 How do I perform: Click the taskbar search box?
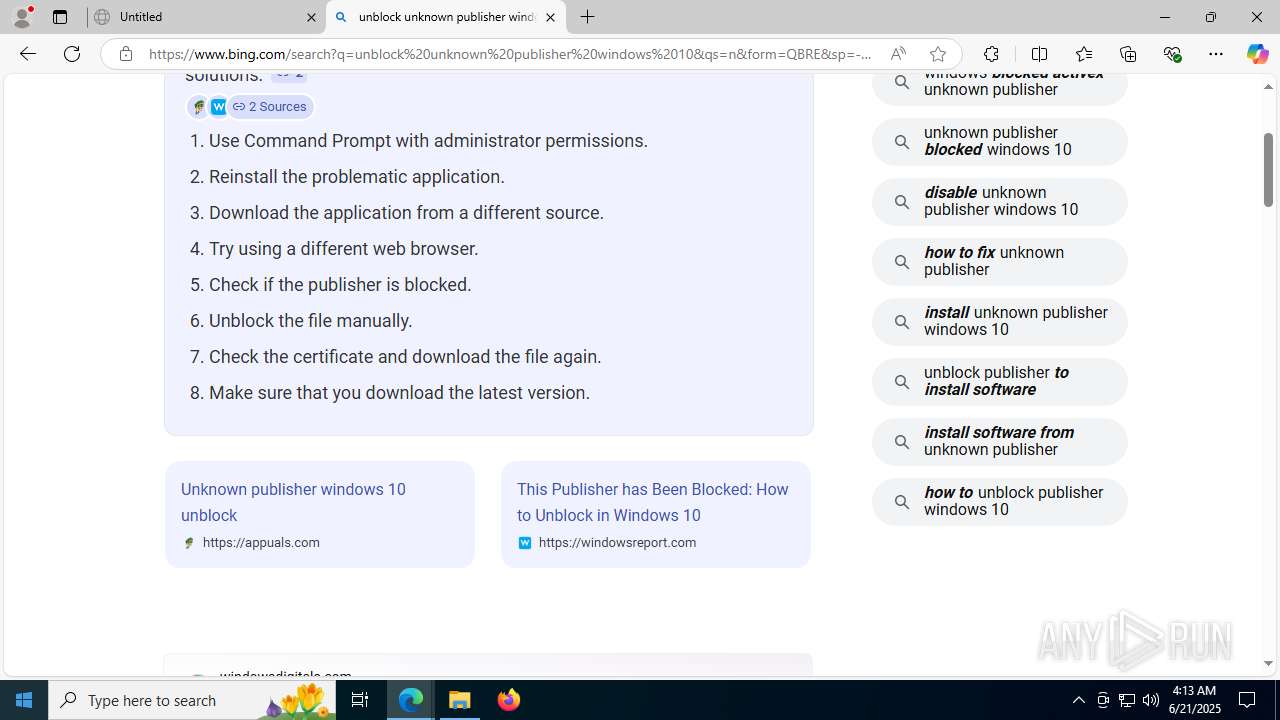coord(192,700)
